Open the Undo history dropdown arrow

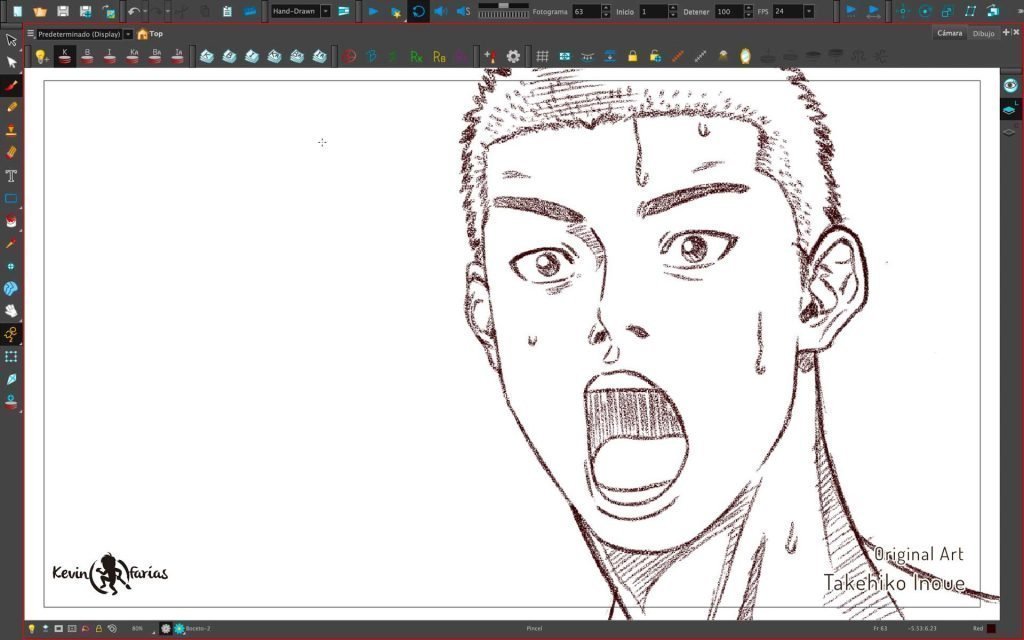(x=144, y=11)
